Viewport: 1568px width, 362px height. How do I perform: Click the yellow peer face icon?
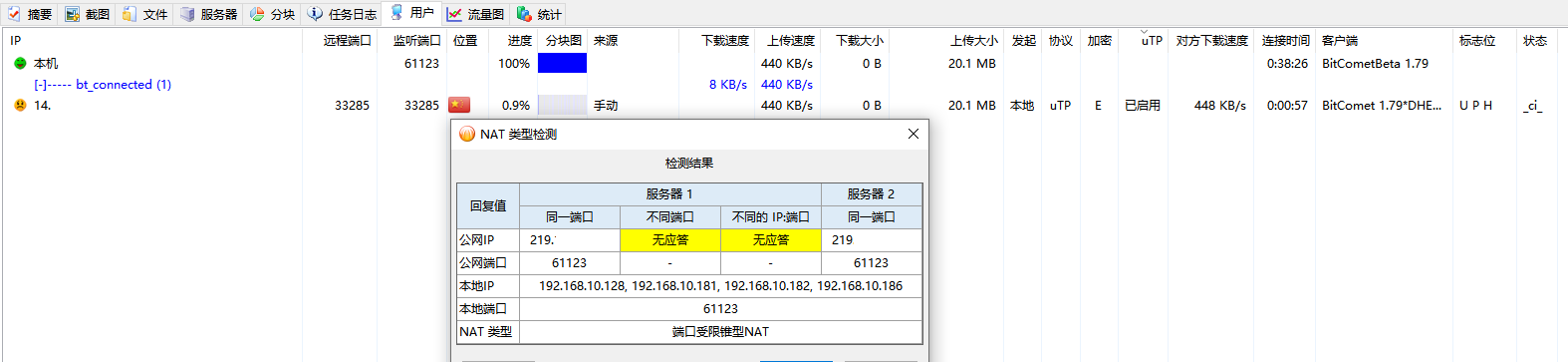pos(20,105)
